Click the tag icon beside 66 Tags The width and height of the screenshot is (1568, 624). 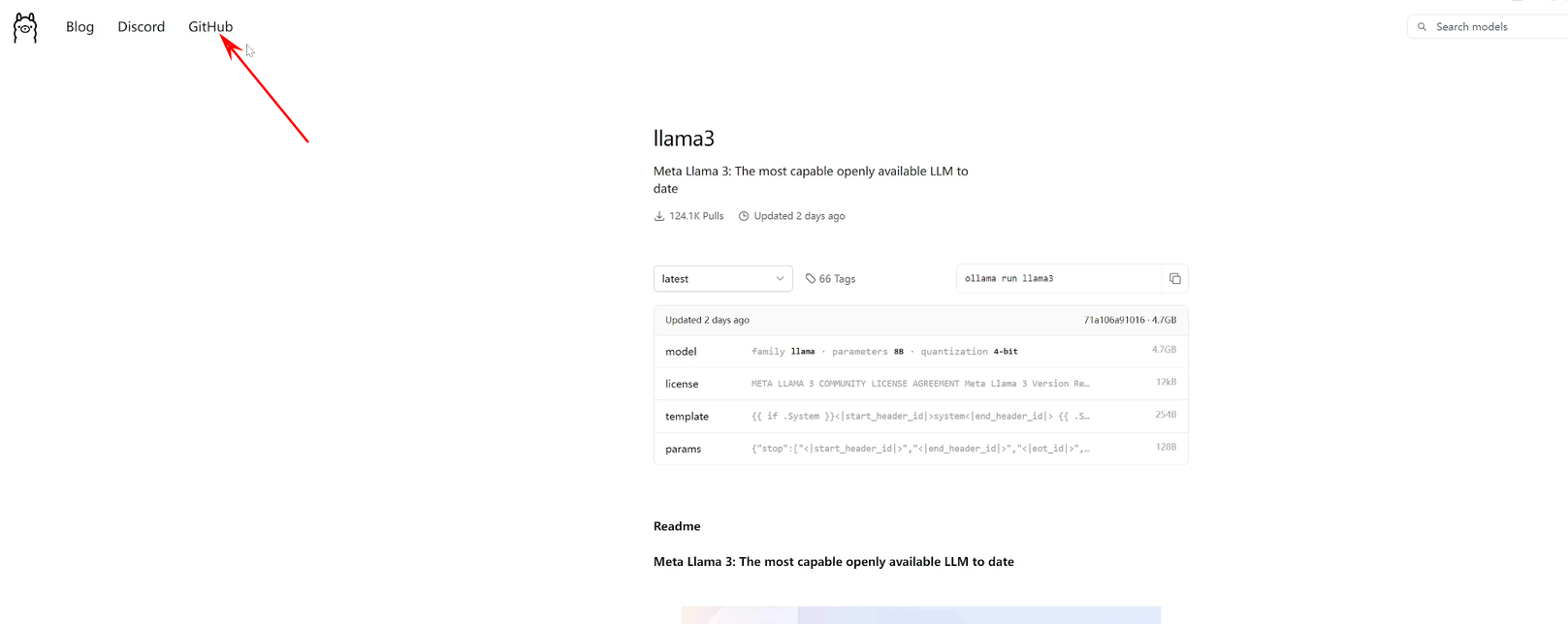point(811,279)
